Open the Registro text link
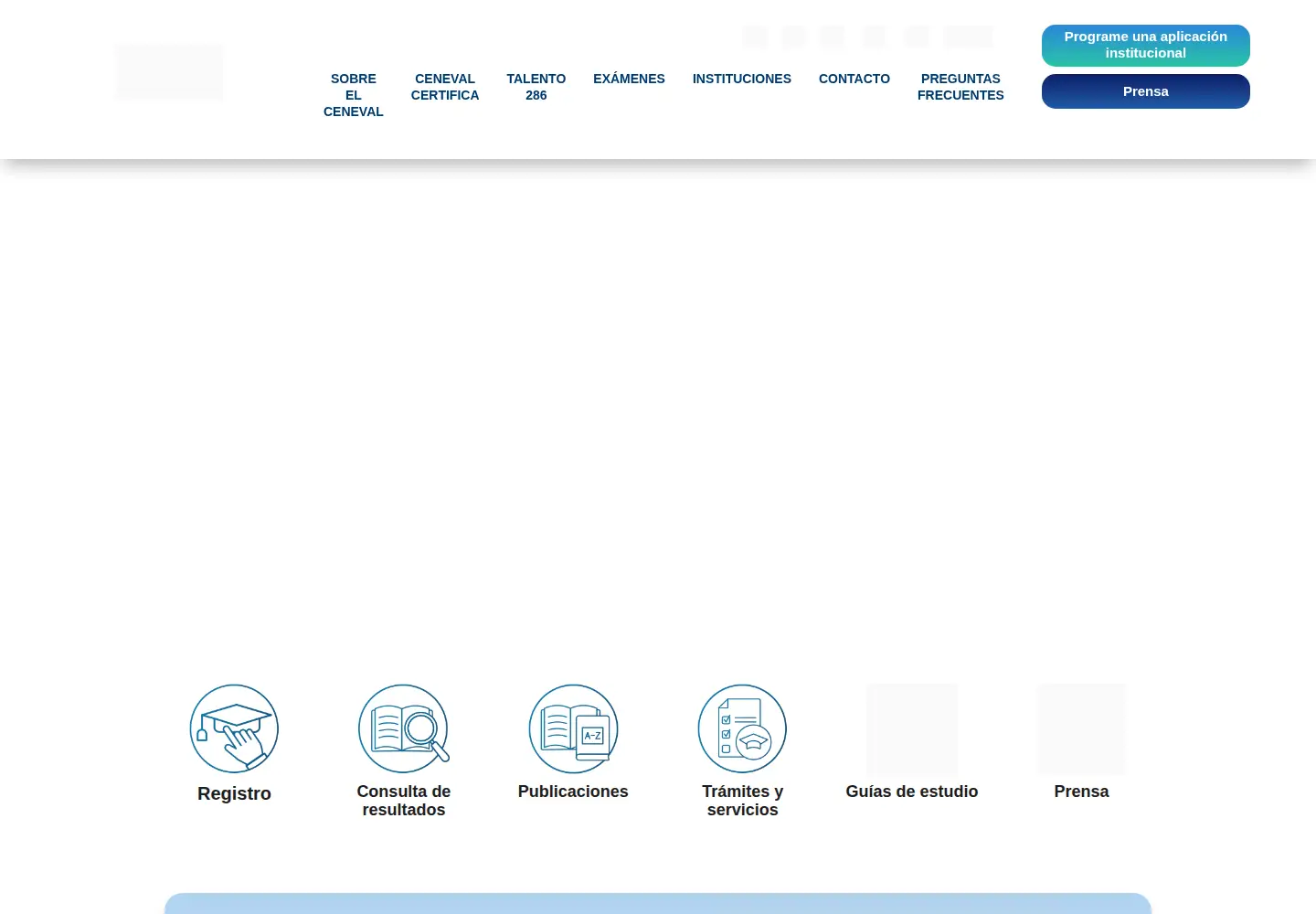The height and width of the screenshot is (914, 1316). point(234,793)
